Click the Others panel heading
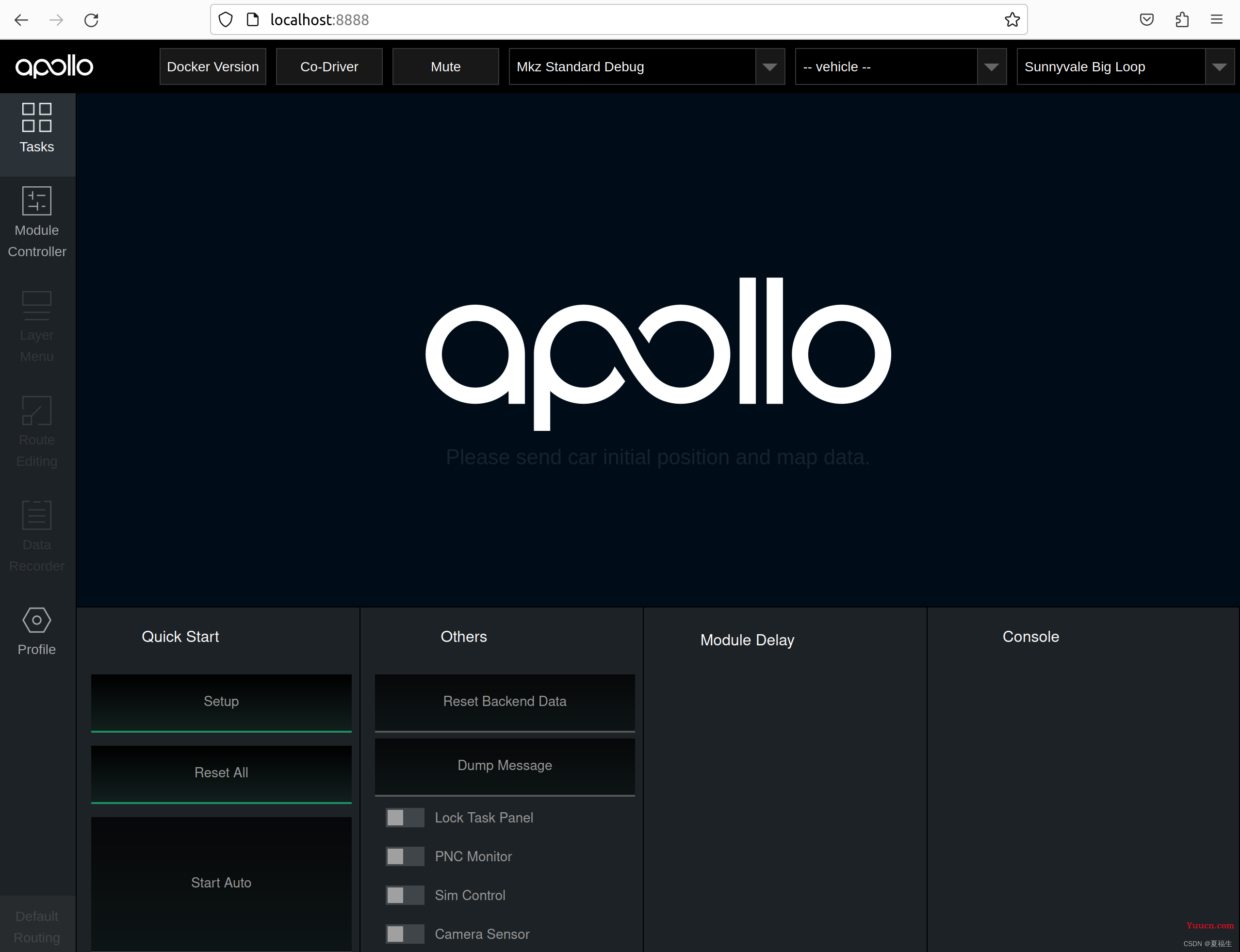Viewport: 1240px width, 952px height. 464,637
